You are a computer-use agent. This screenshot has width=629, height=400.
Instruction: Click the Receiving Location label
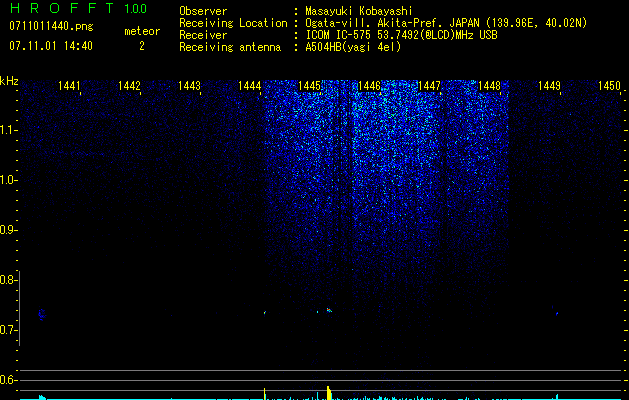tap(233, 23)
